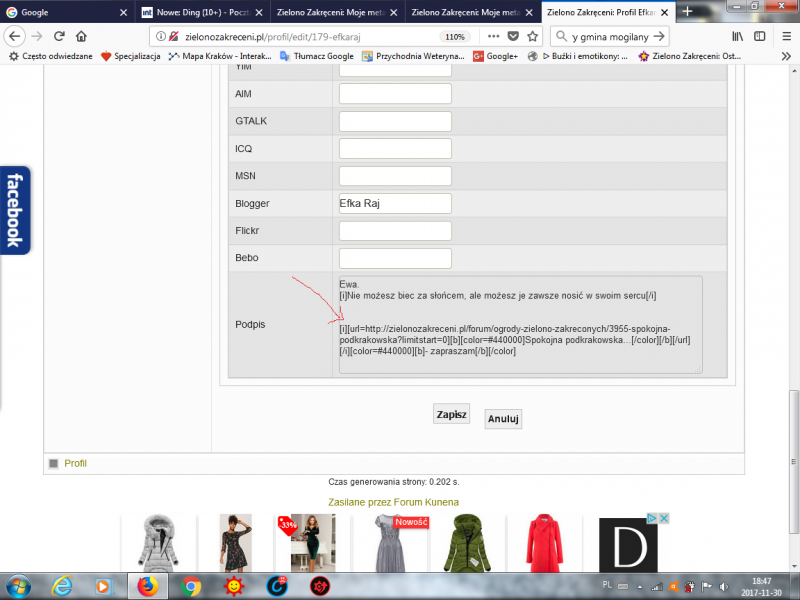Launch Google Chrome from the taskbar

[x=192, y=586]
